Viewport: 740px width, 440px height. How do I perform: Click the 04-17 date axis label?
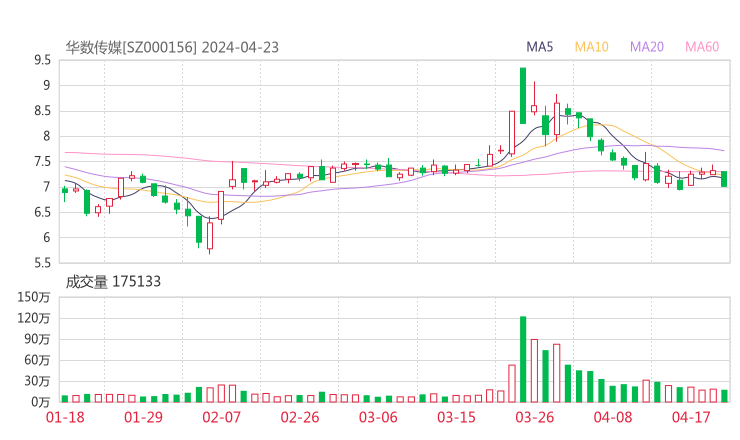tap(691, 417)
